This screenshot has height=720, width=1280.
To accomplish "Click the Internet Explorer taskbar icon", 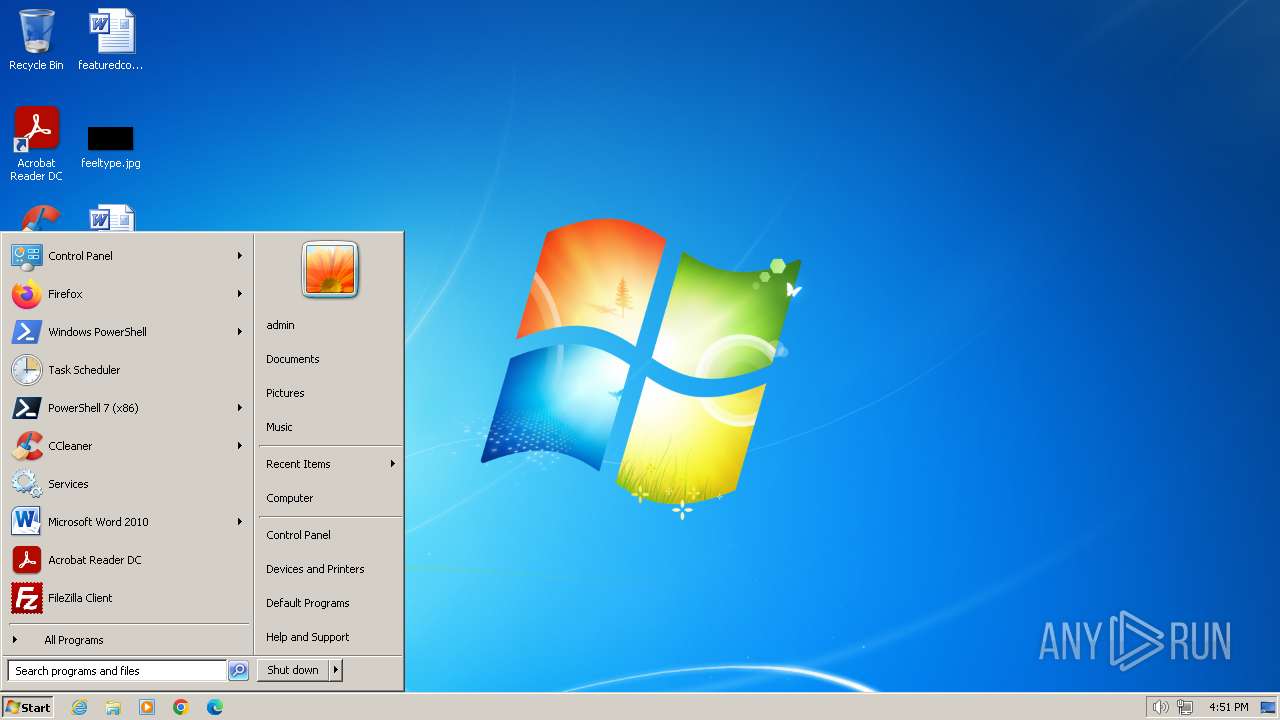I will coord(79,707).
